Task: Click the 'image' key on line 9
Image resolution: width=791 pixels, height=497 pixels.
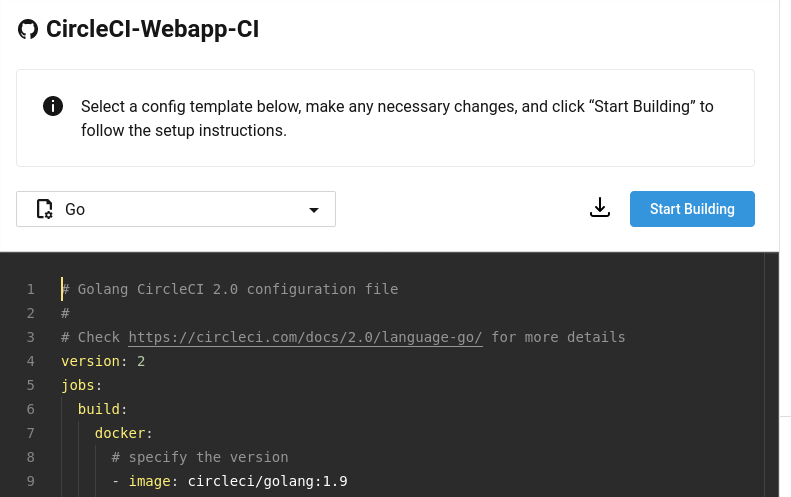Action: [x=149, y=481]
